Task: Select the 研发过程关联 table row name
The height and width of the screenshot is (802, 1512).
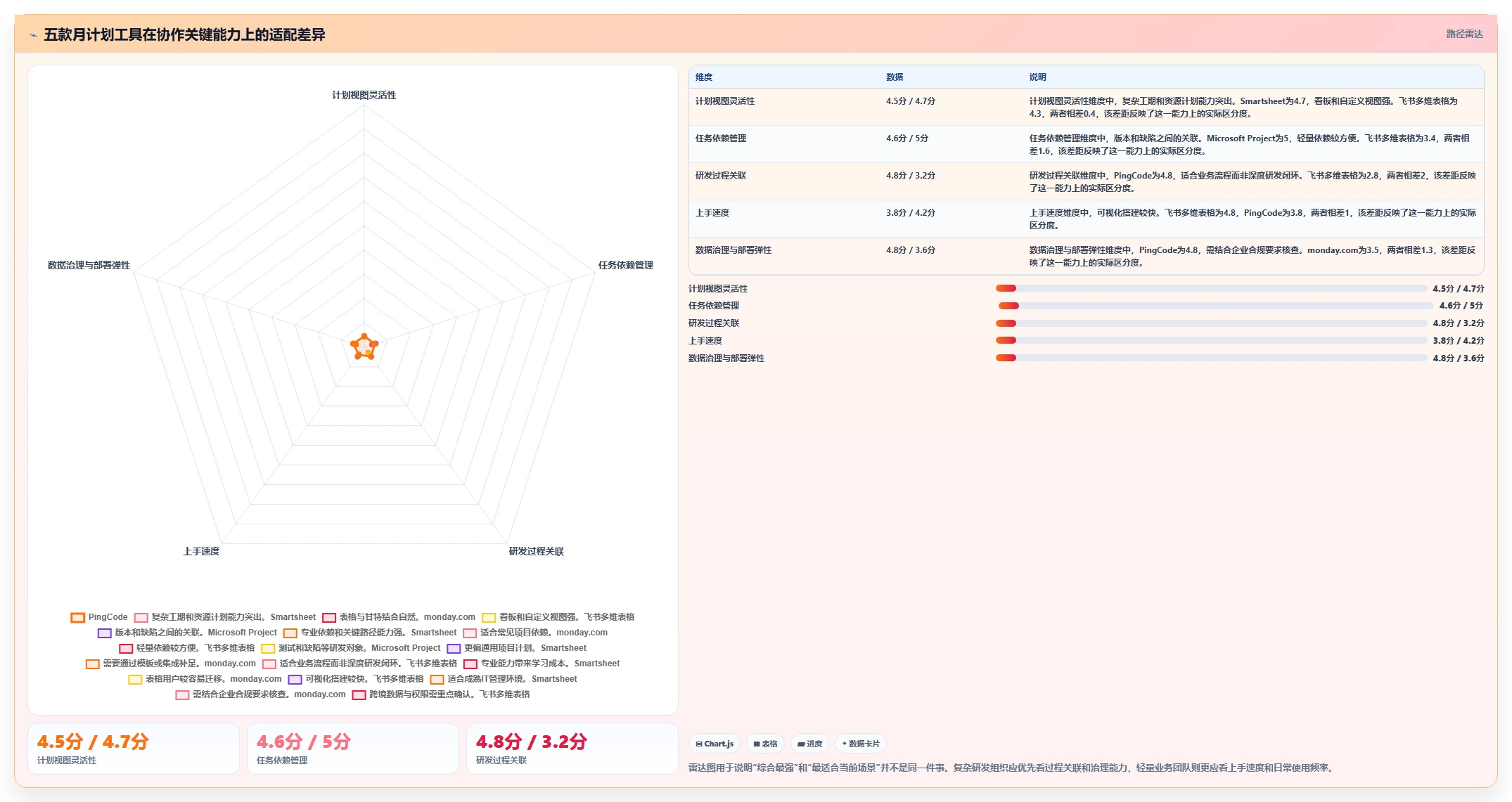Action: coord(721,176)
